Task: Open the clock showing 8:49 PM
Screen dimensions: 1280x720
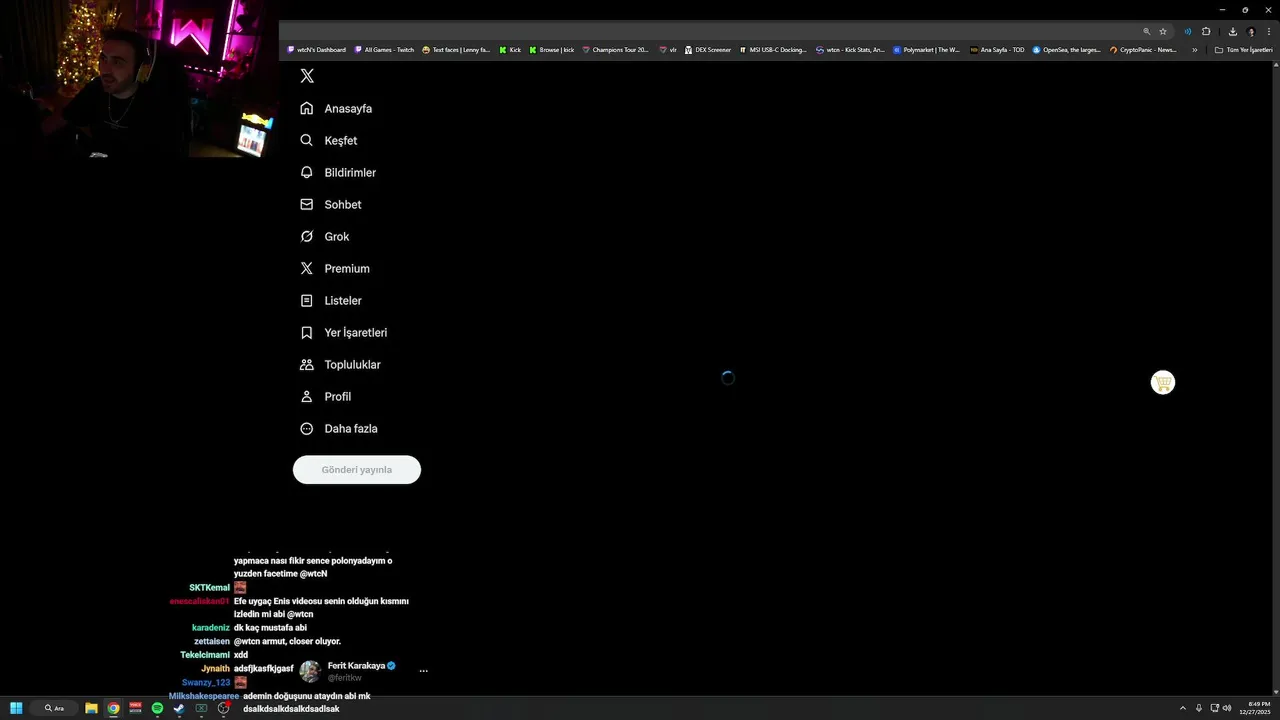Action: click(x=1257, y=708)
